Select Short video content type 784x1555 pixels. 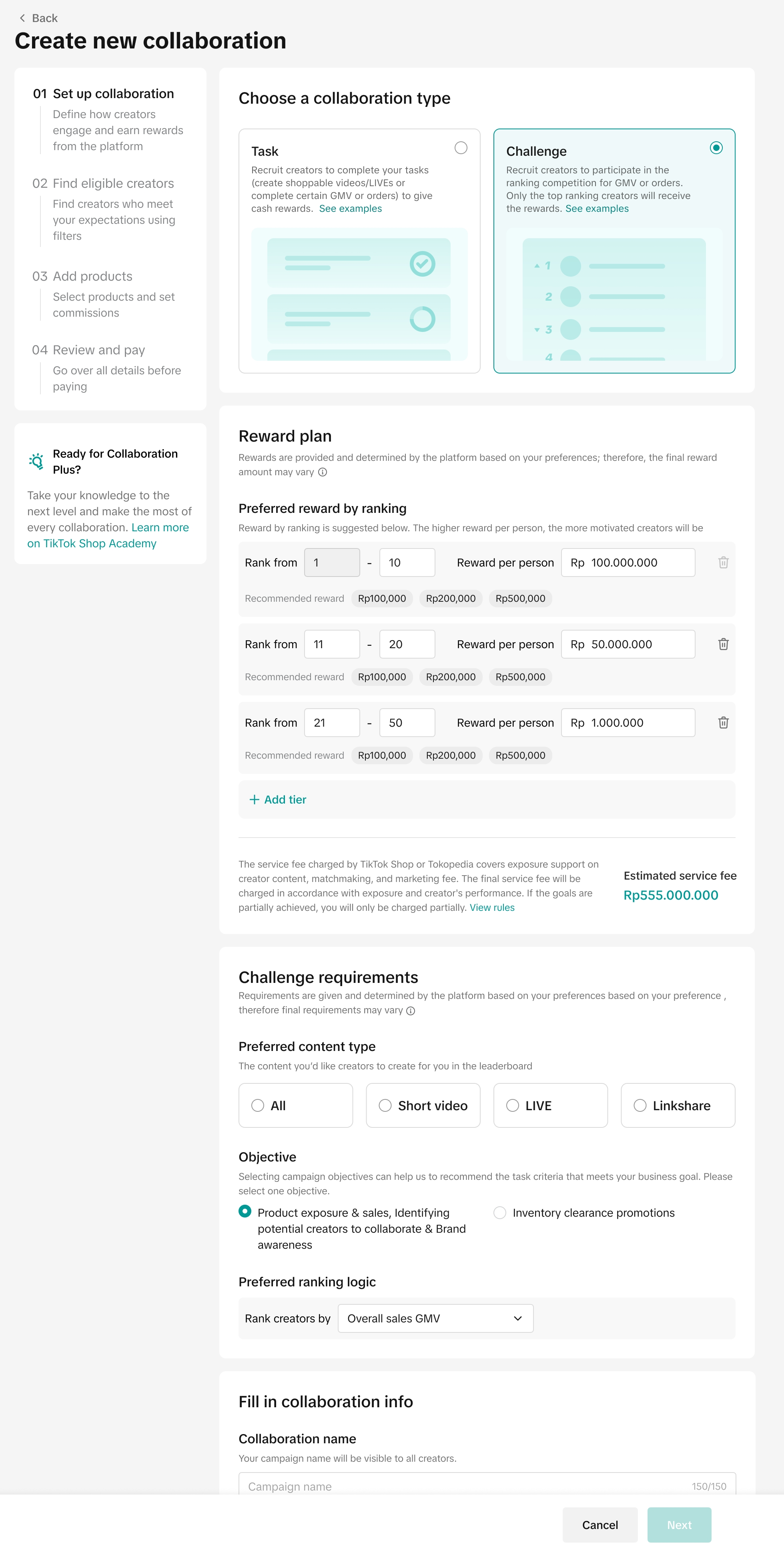[385, 1105]
